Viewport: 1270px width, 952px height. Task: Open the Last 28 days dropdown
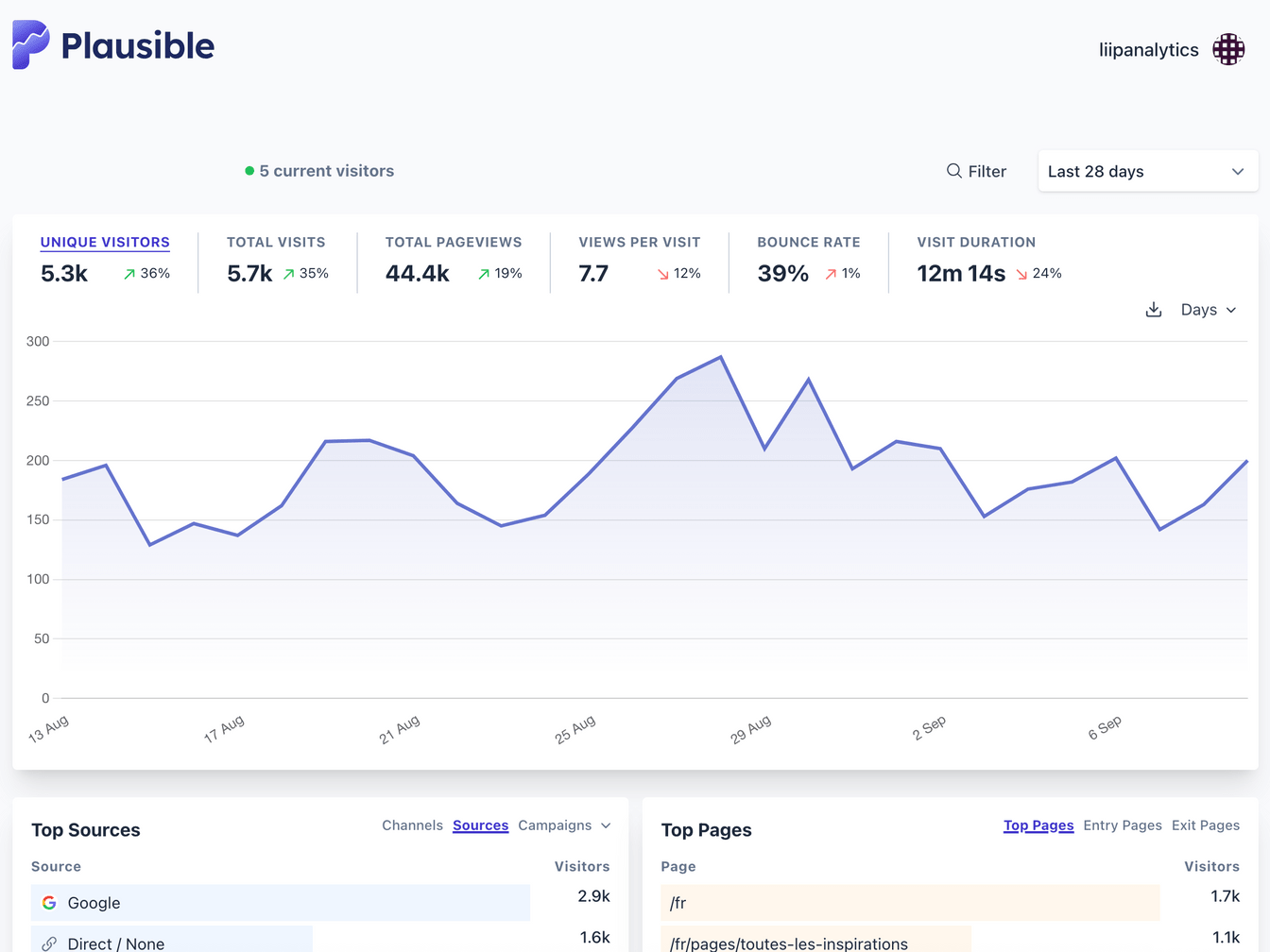1146,171
